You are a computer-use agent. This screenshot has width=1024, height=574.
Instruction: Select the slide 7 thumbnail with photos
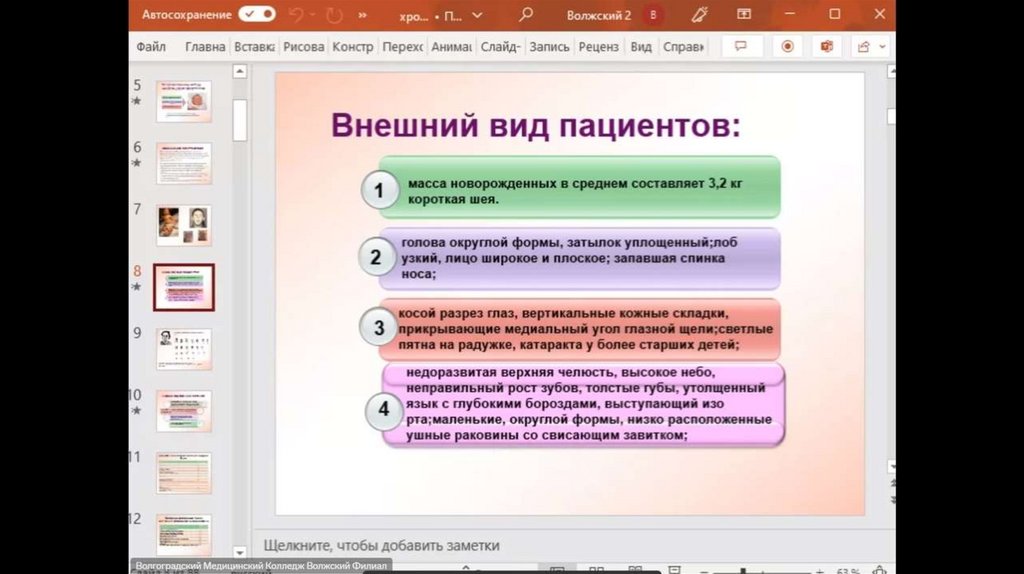(x=184, y=225)
